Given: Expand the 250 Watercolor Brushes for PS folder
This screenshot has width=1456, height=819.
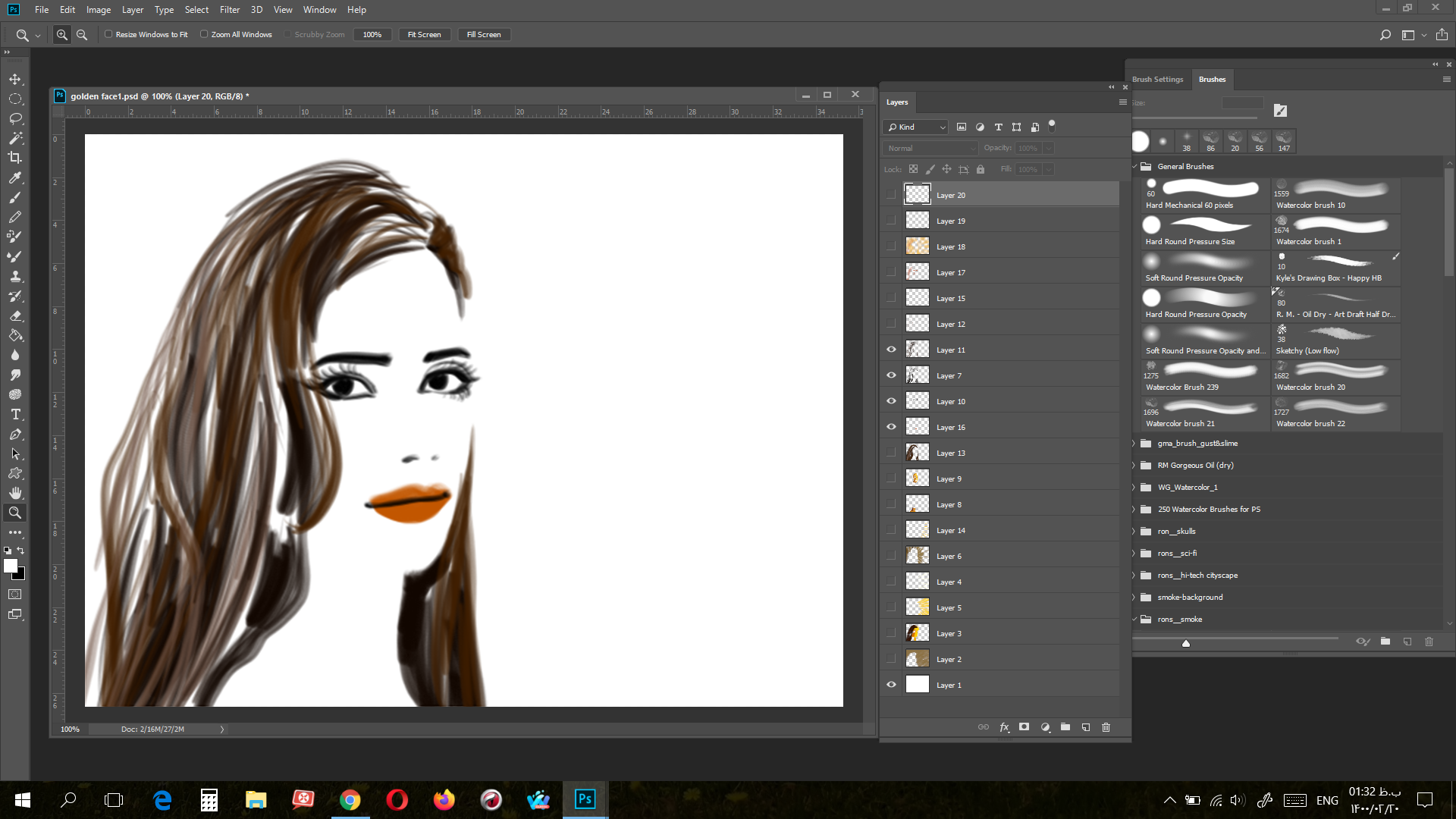Looking at the screenshot, I should tap(1135, 510).
